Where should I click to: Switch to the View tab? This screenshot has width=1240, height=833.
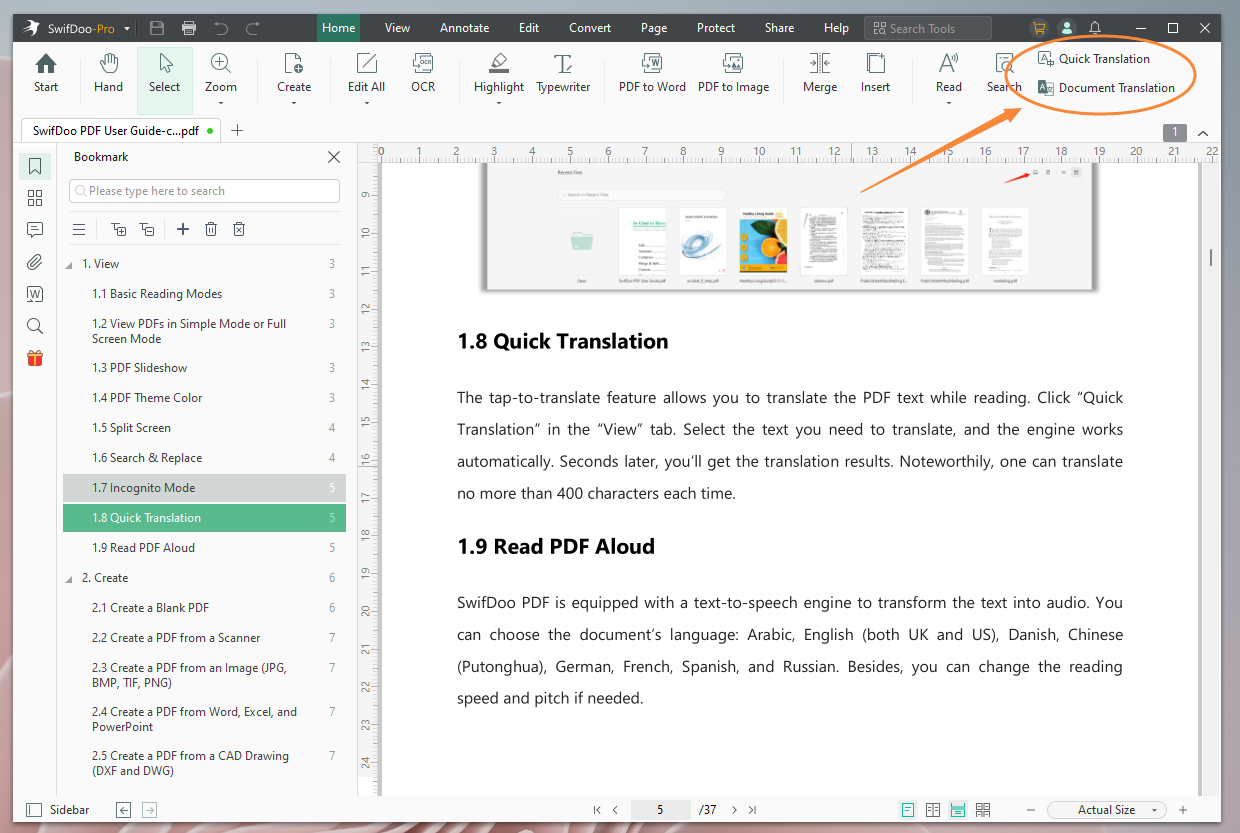(x=397, y=28)
